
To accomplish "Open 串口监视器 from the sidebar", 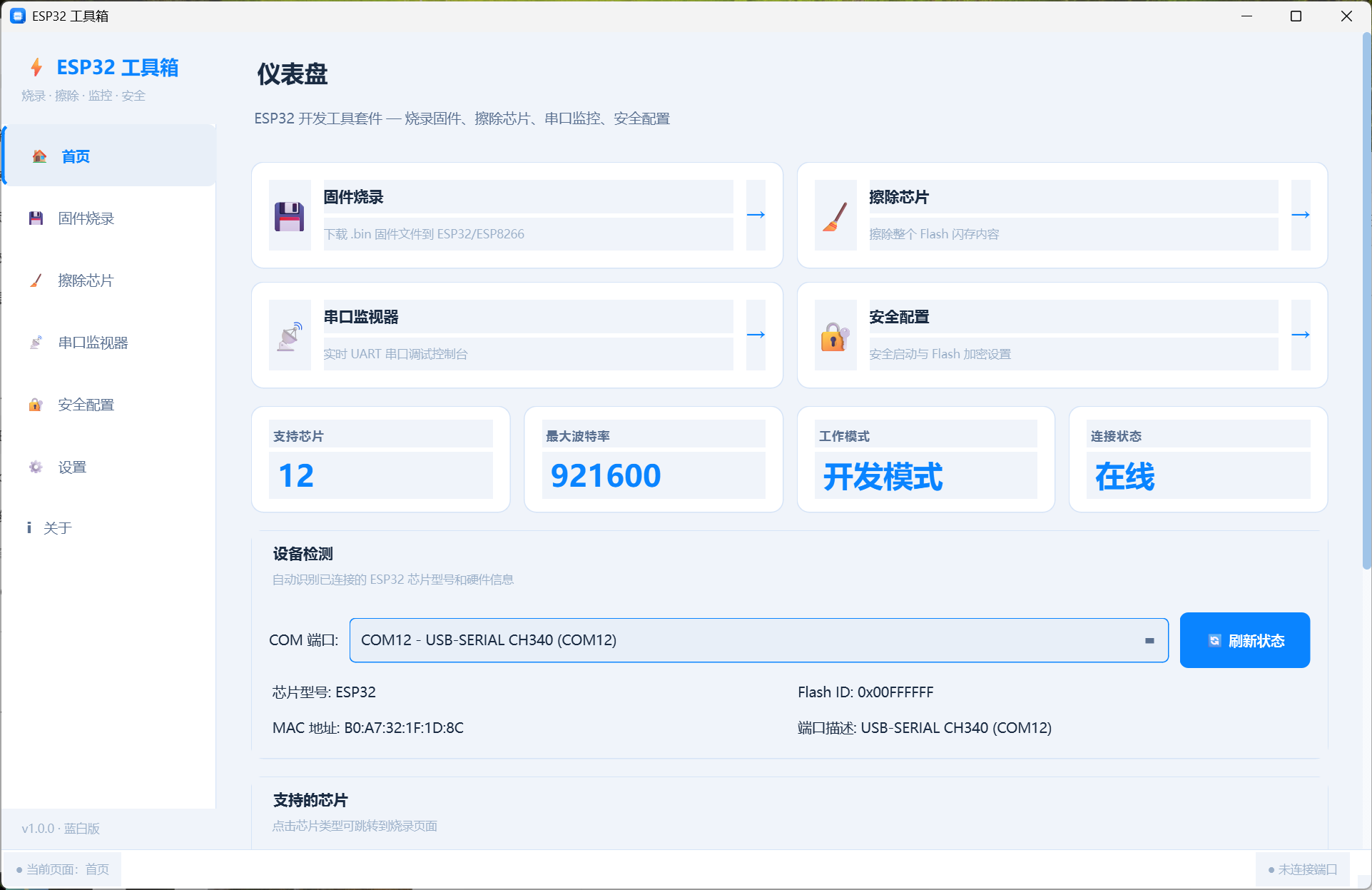I will pyautogui.click(x=109, y=343).
